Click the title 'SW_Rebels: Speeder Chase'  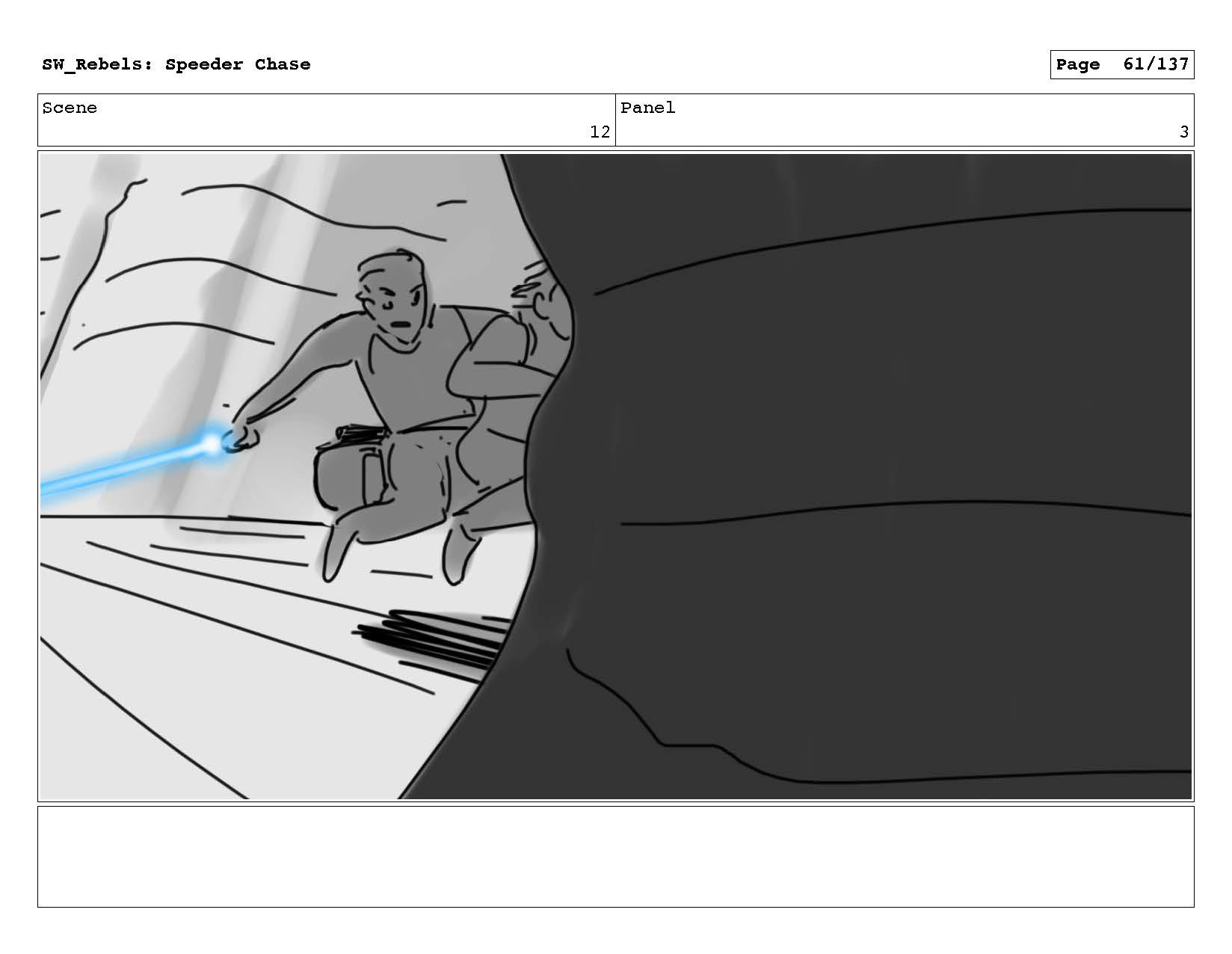[x=176, y=64]
